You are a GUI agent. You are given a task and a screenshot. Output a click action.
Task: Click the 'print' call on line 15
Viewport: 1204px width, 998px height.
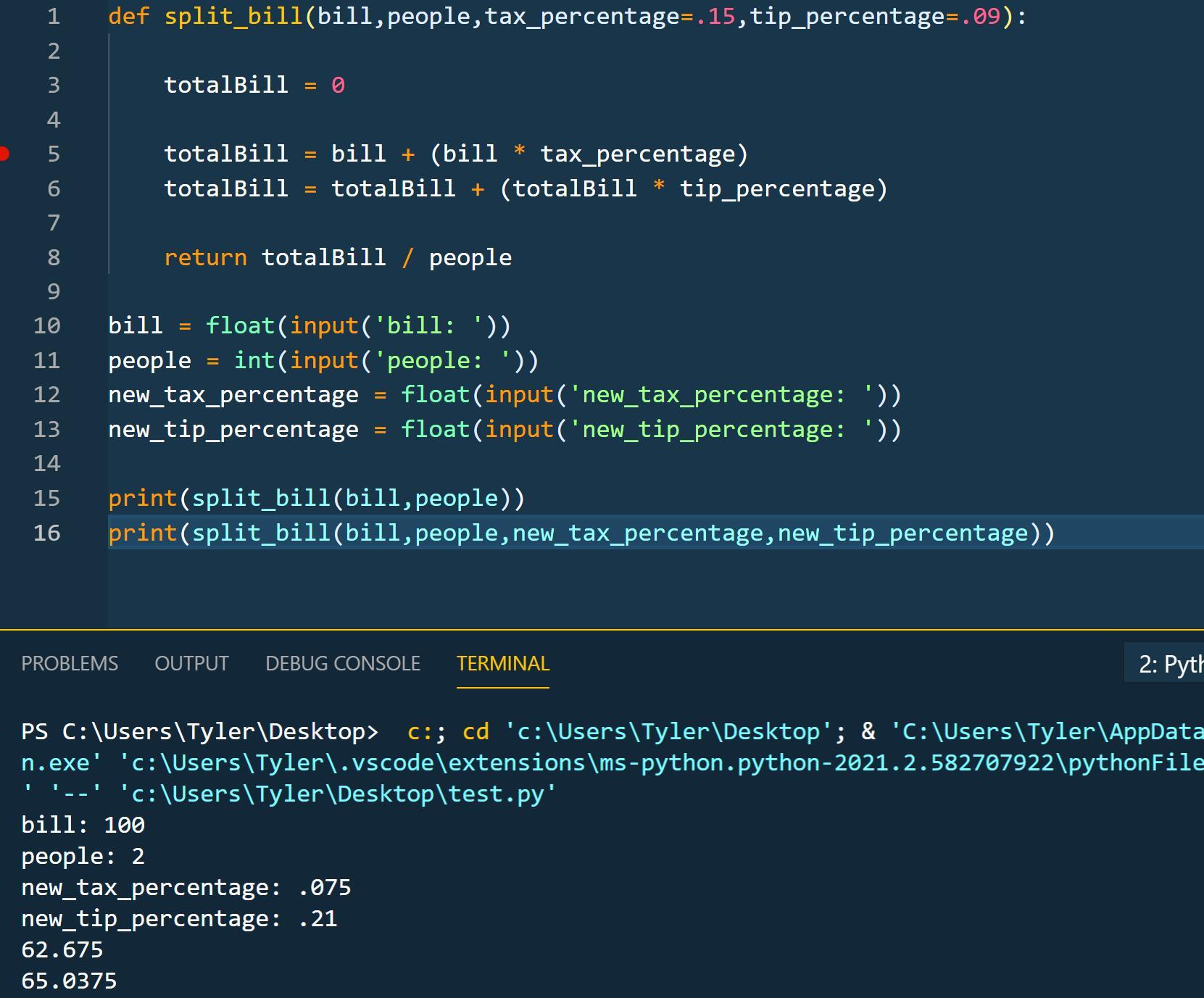(143, 499)
